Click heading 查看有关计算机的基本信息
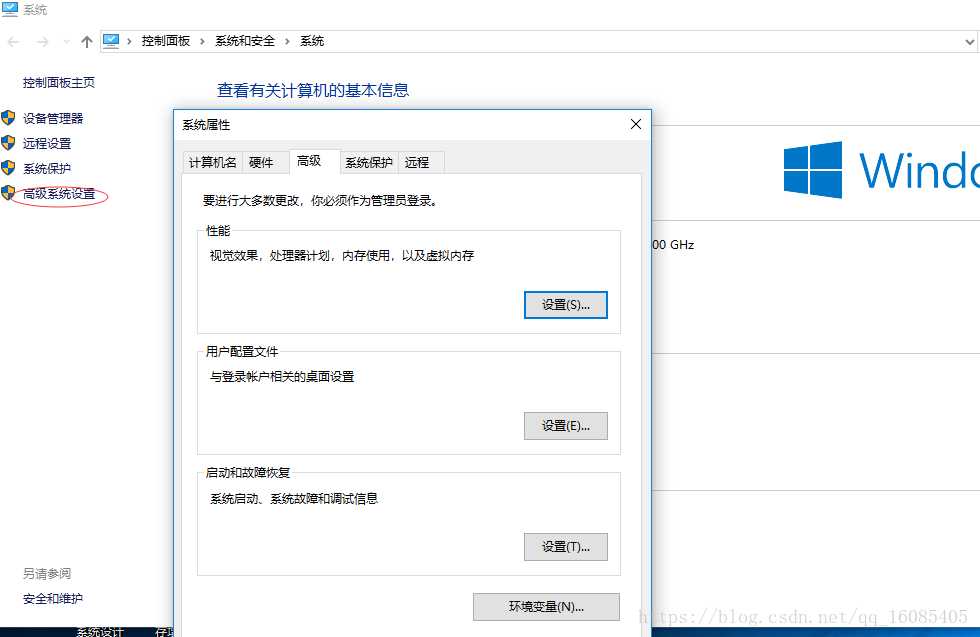This screenshot has width=980, height=637. tap(312, 91)
